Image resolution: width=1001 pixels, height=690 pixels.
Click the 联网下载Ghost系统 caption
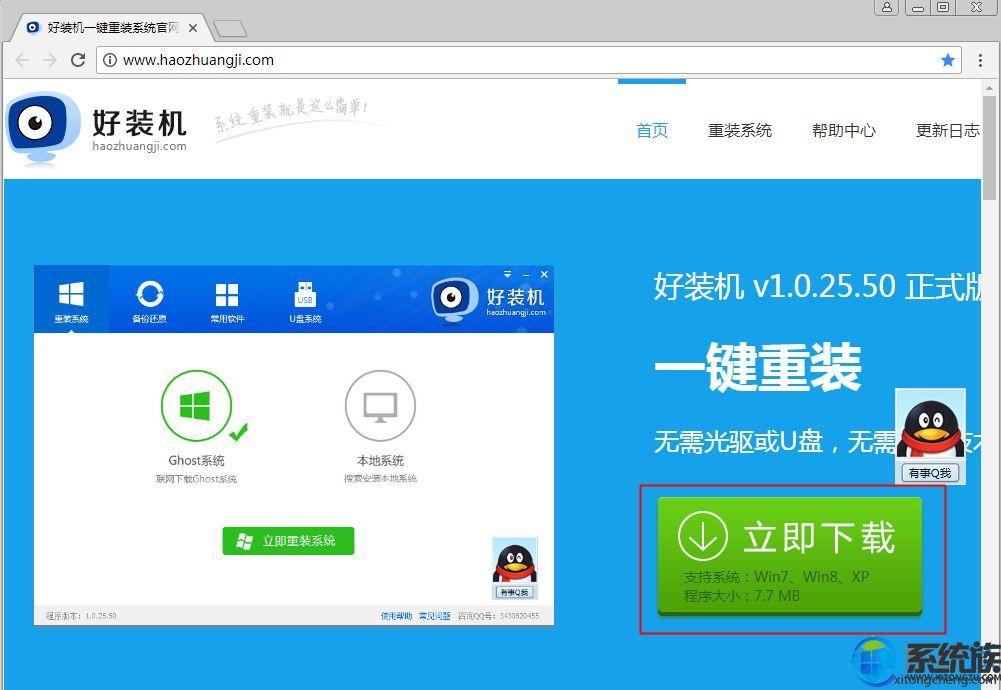pyautogui.click(x=196, y=479)
